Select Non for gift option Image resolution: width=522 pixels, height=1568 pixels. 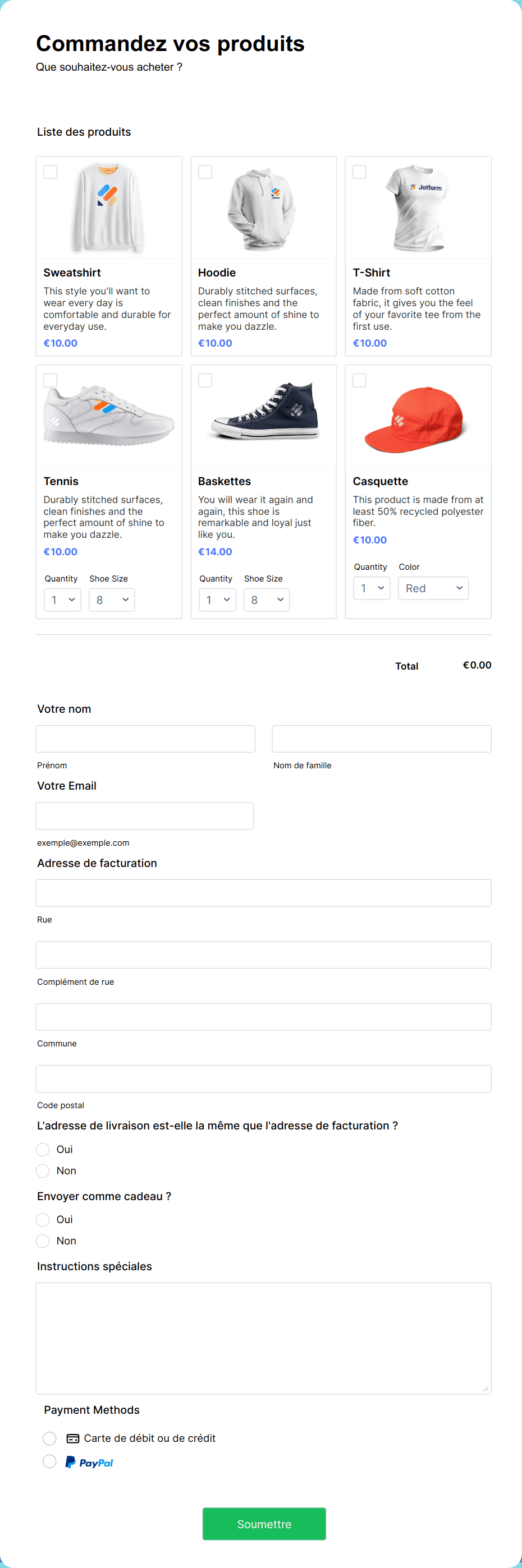(43, 1240)
